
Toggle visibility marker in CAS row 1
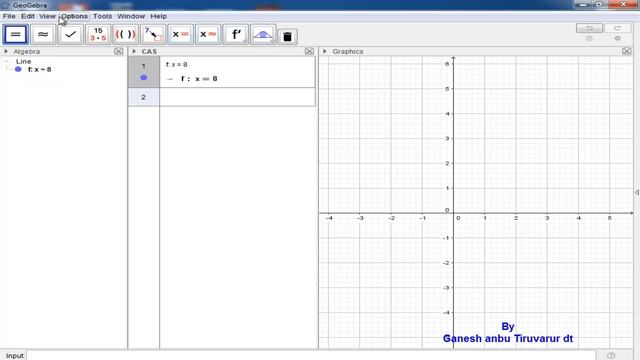coord(143,78)
